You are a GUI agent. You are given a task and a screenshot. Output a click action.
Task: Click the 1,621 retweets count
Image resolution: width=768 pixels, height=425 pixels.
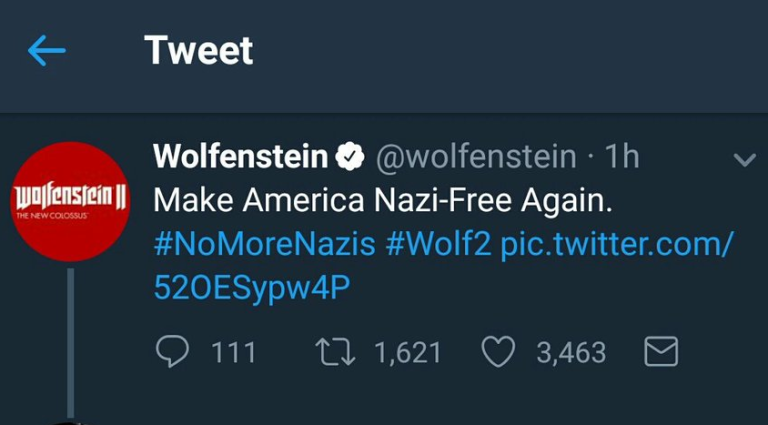coord(407,352)
